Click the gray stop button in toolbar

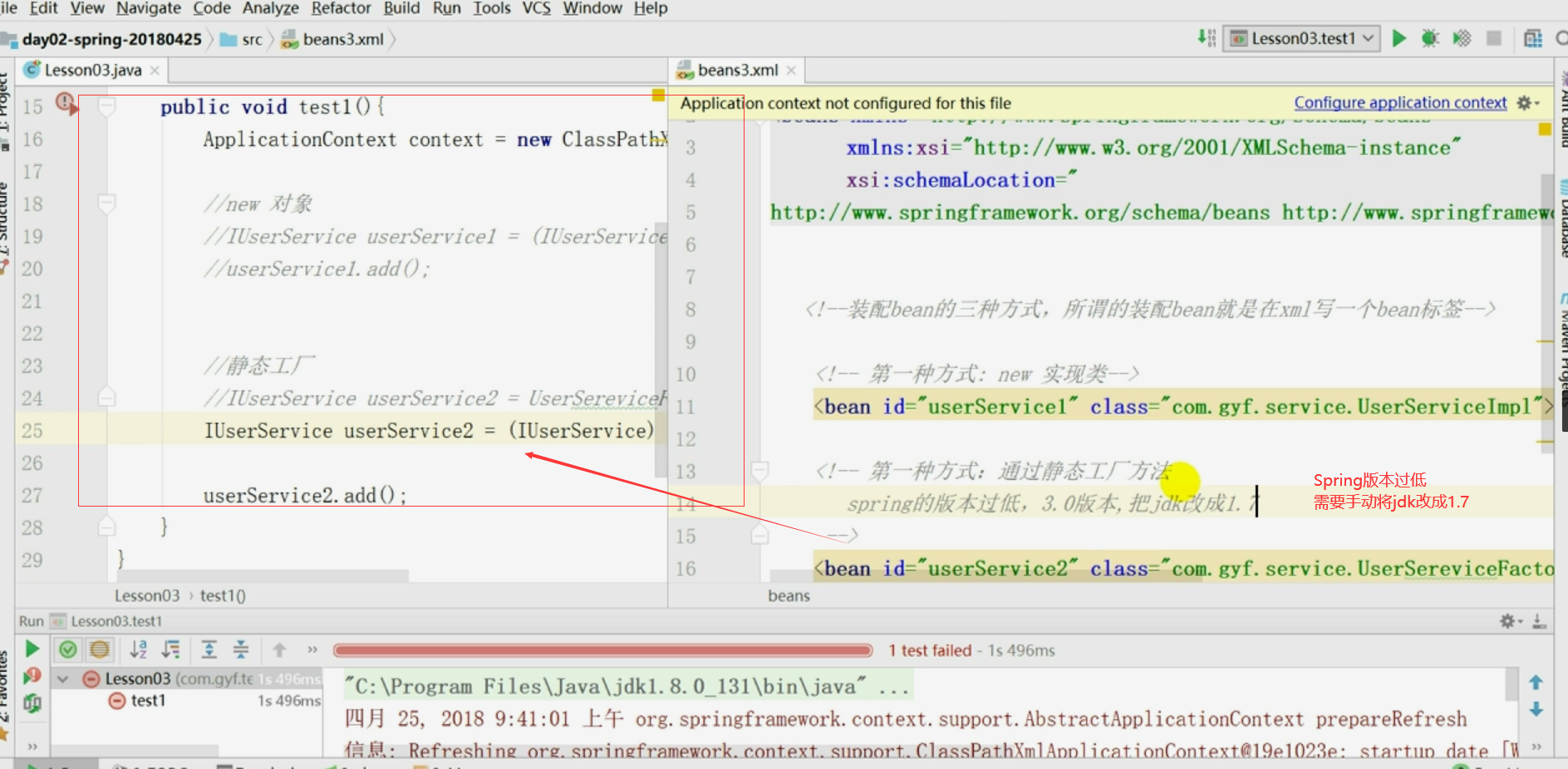1494,38
